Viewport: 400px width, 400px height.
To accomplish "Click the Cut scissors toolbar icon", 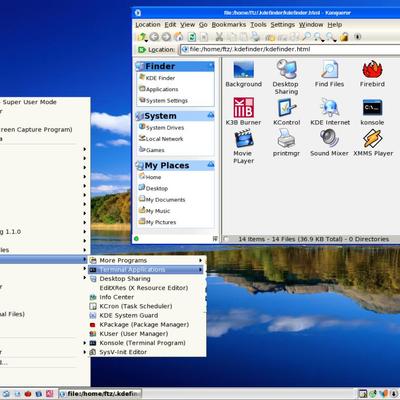I will 219,37.
